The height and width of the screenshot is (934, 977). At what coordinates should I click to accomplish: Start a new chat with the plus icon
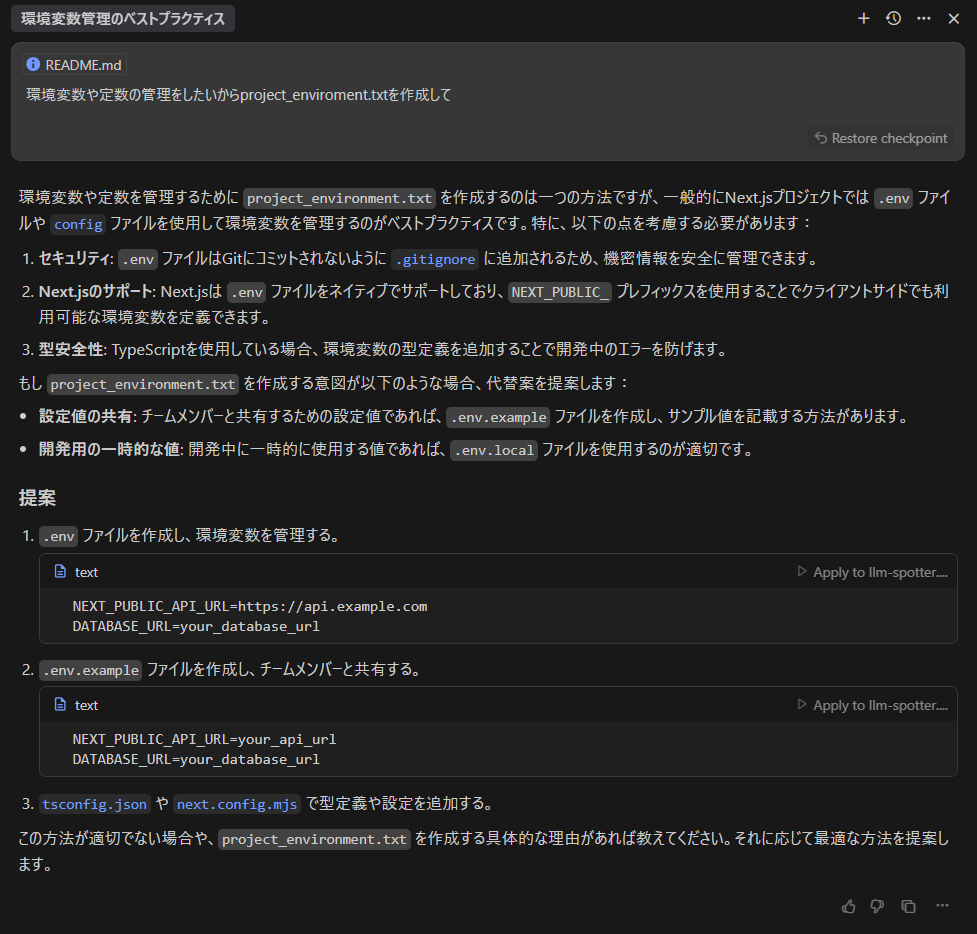coord(863,18)
